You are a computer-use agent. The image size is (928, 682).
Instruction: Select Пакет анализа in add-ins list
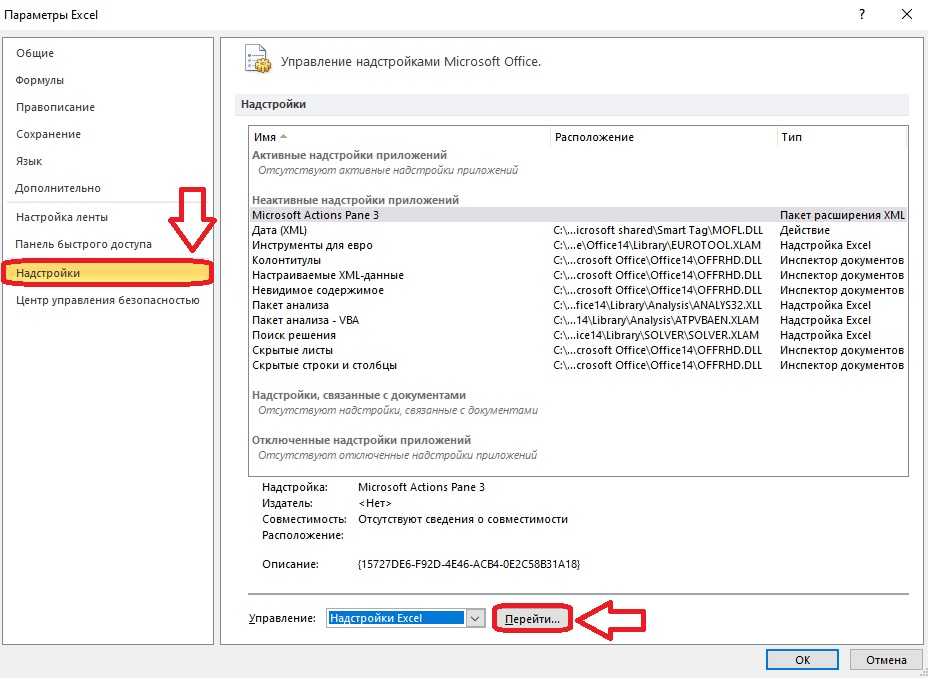coord(290,305)
